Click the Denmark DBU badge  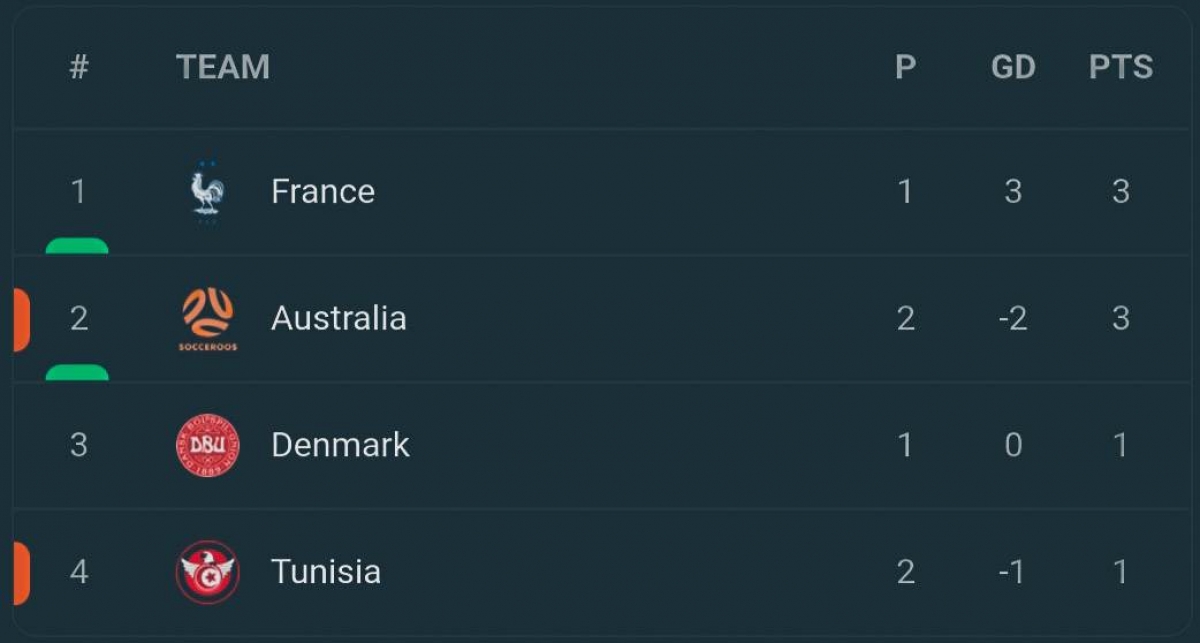tap(208, 445)
